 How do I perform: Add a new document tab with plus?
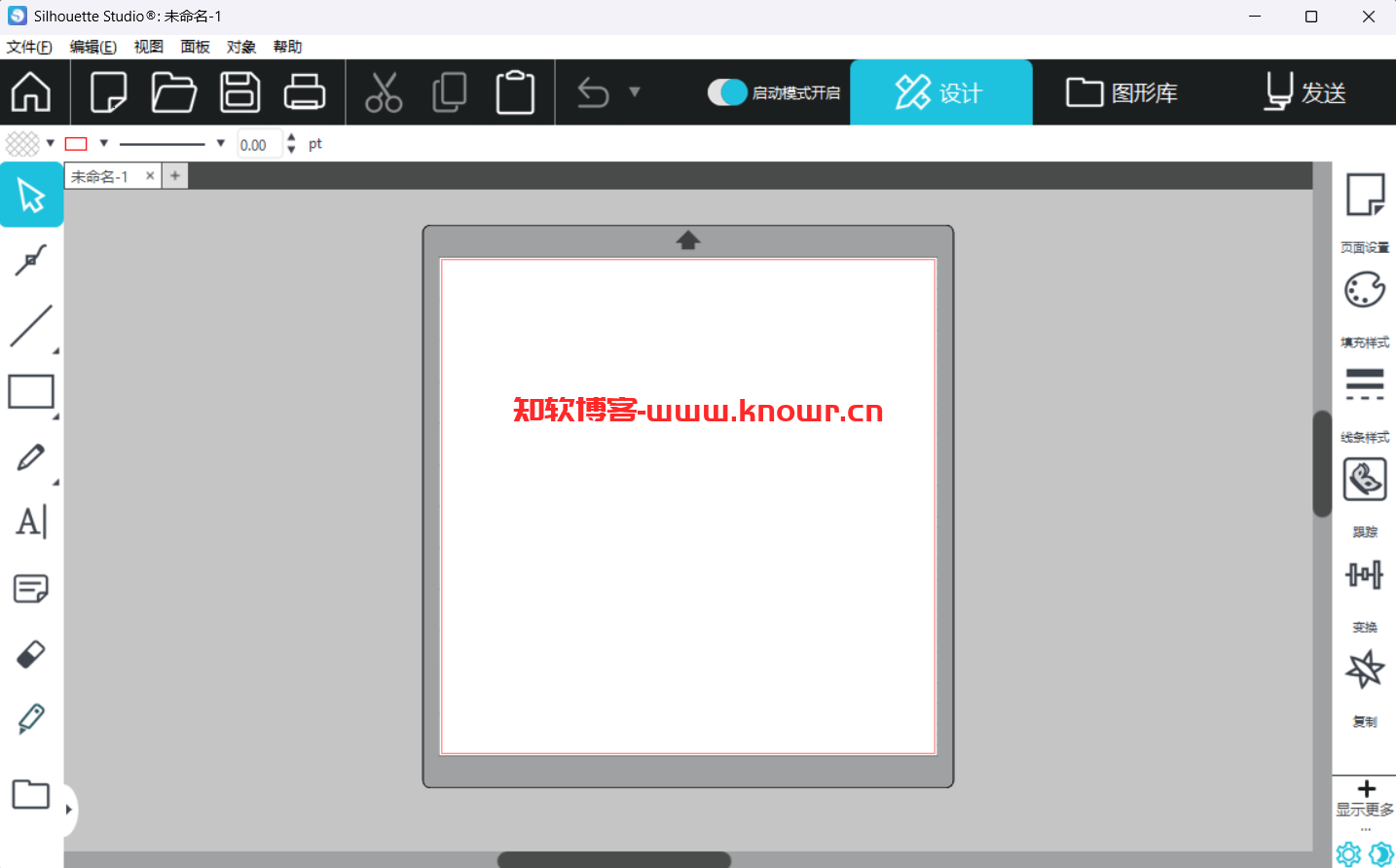[175, 176]
